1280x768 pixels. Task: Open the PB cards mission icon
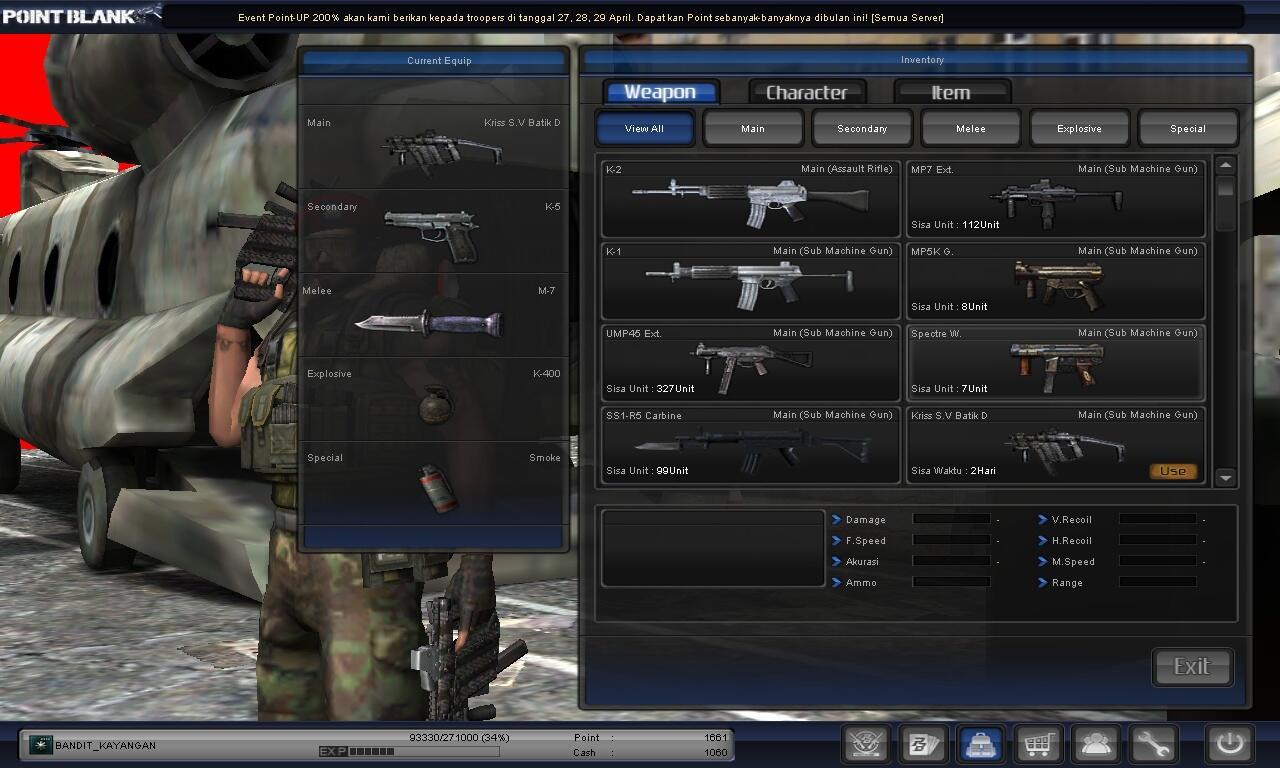click(x=924, y=744)
